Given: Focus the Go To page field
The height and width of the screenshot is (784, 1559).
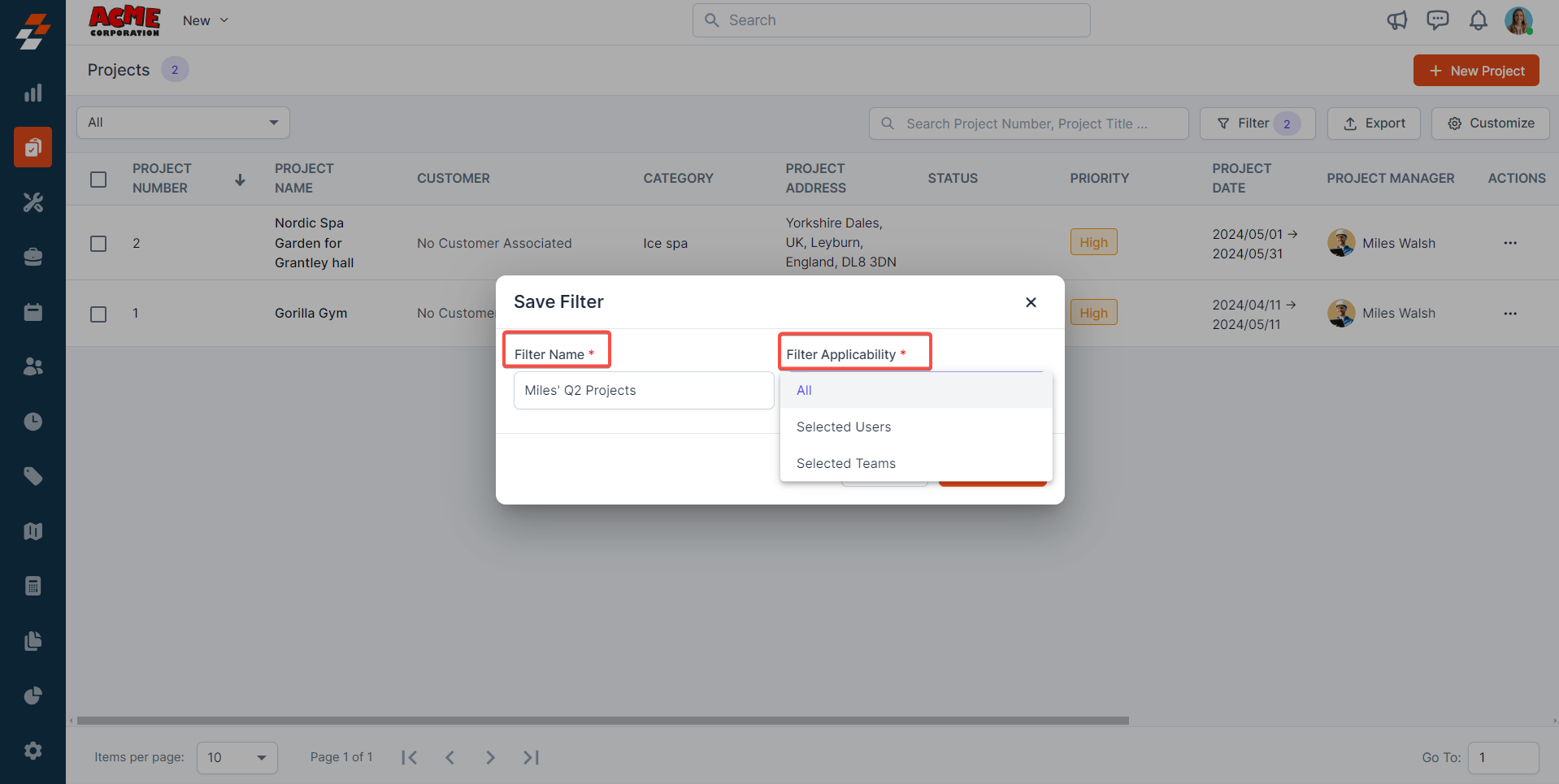Looking at the screenshot, I should pyautogui.click(x=1503, y=757).
